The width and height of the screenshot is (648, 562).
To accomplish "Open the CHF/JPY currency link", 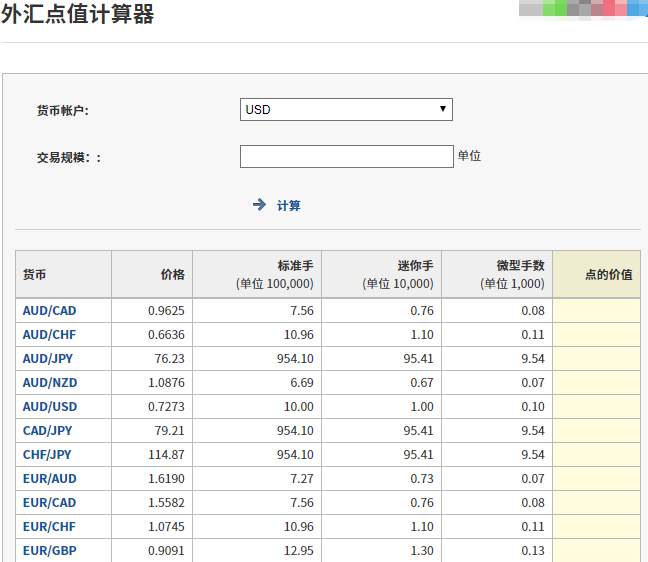I will [x=47, y=455].
